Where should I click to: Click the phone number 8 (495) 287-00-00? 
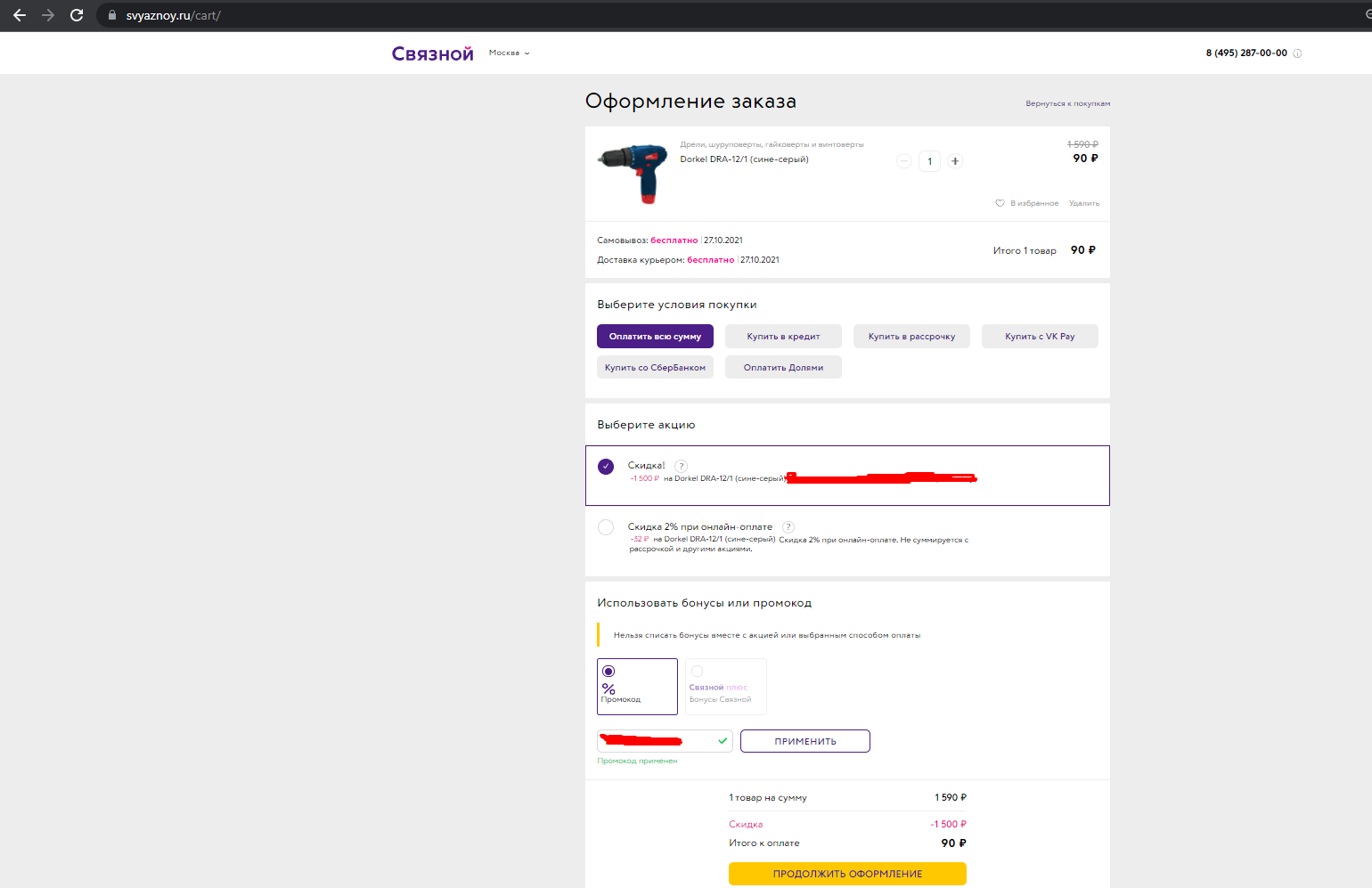[1246, 53]
